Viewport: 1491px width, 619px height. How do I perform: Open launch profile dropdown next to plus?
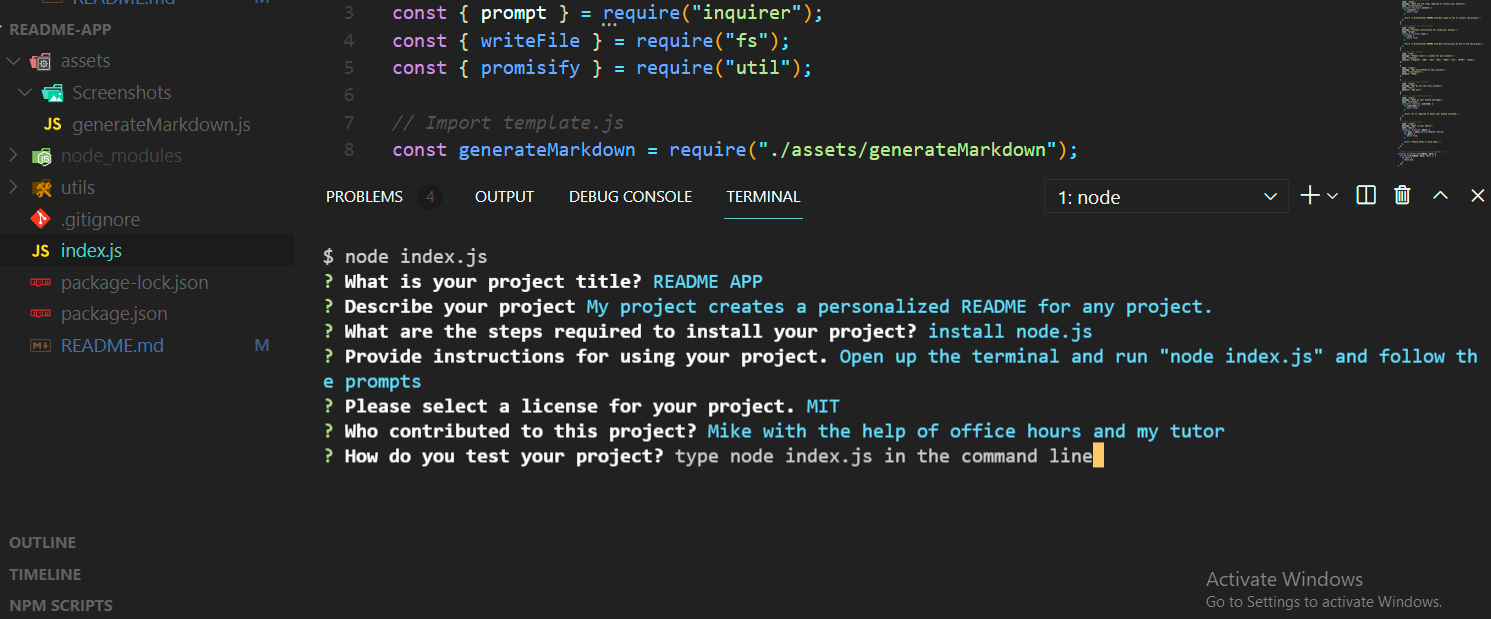[1332, 197]
